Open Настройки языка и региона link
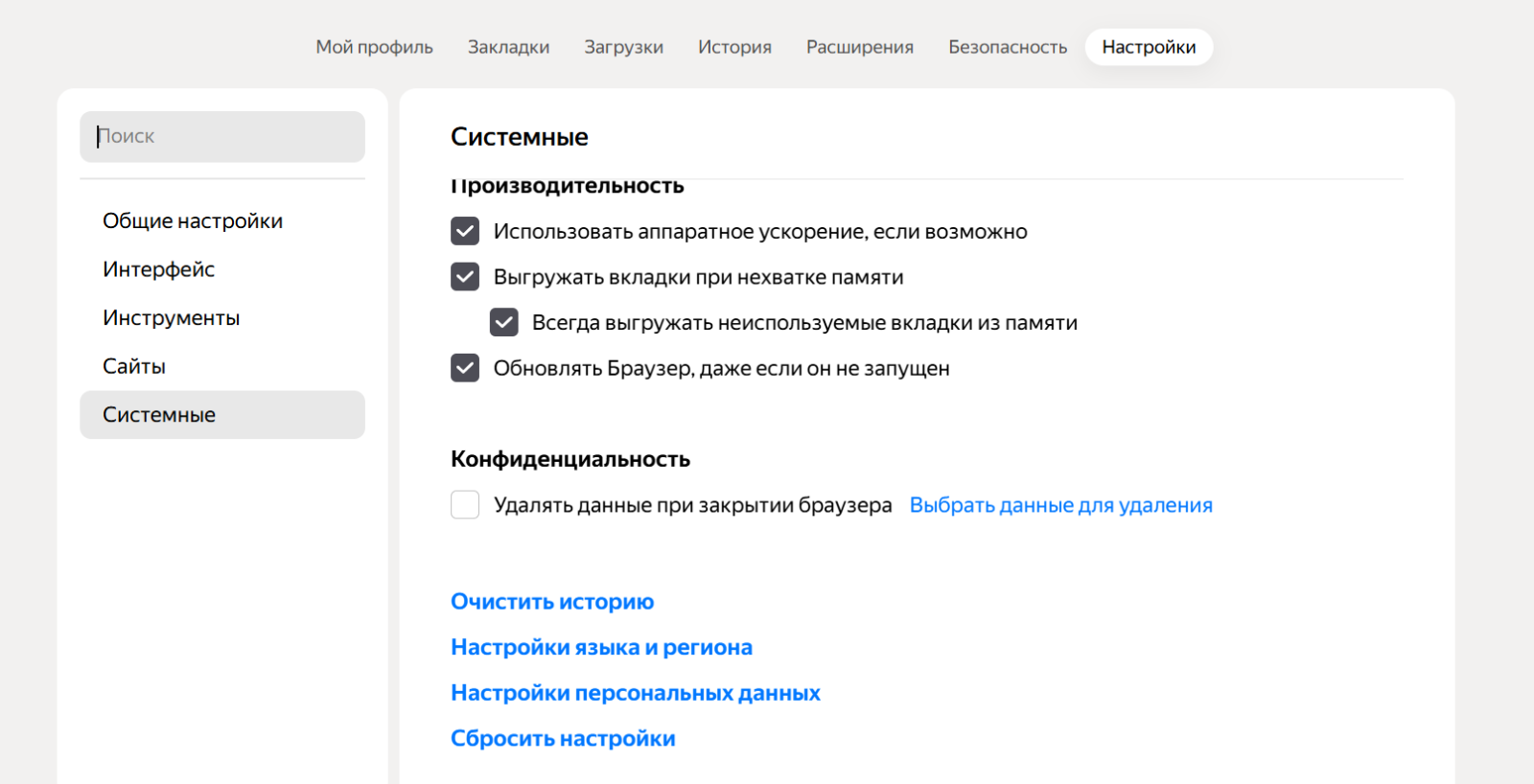 coord(601,647)
